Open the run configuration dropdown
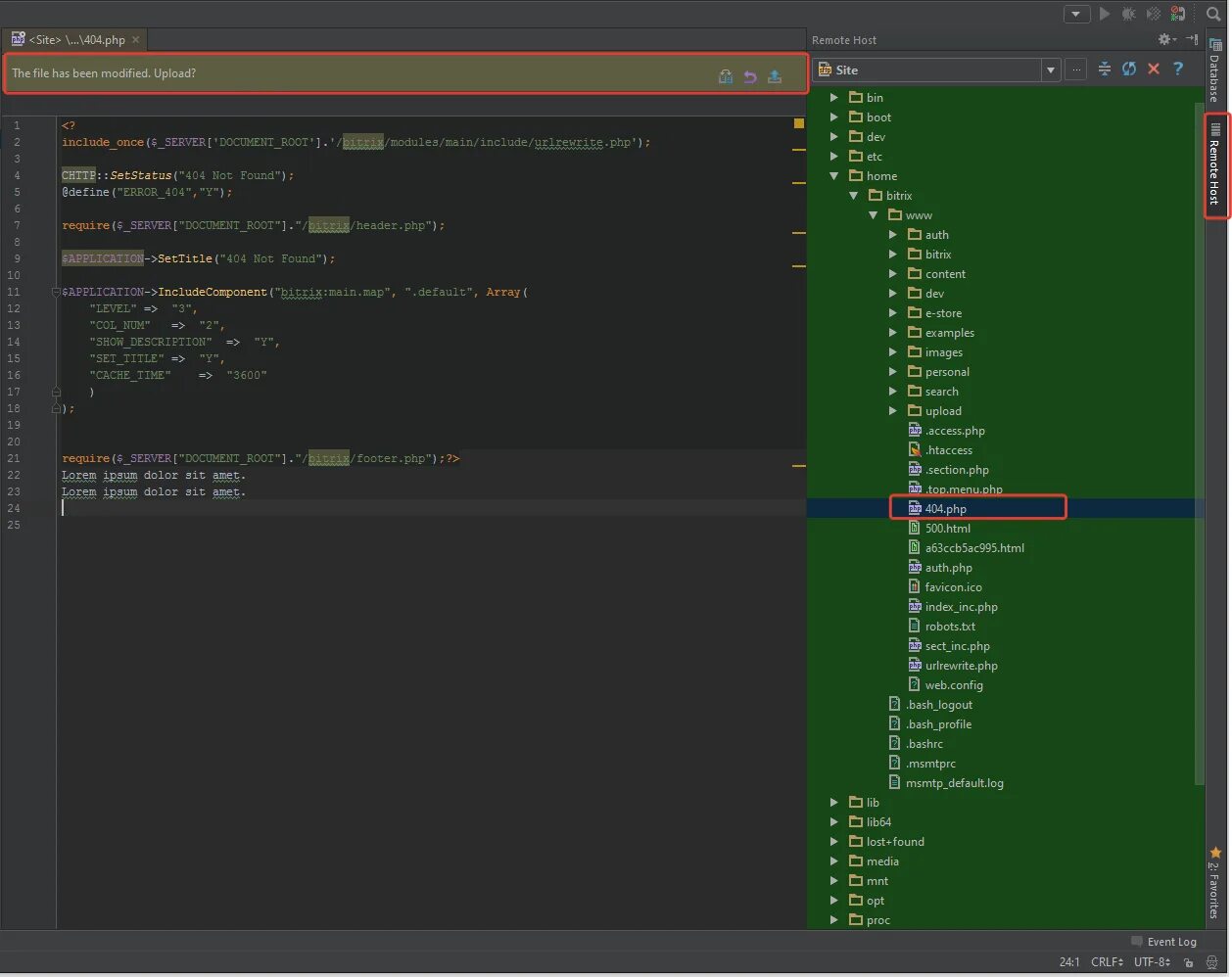This screenshot has height=977, width=1232. 1076,14
